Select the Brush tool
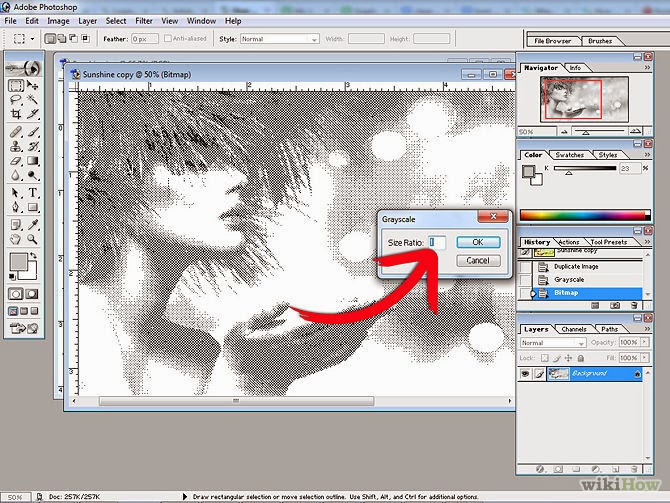The height and width of the screenshot is (503, 670). (32, 132)
